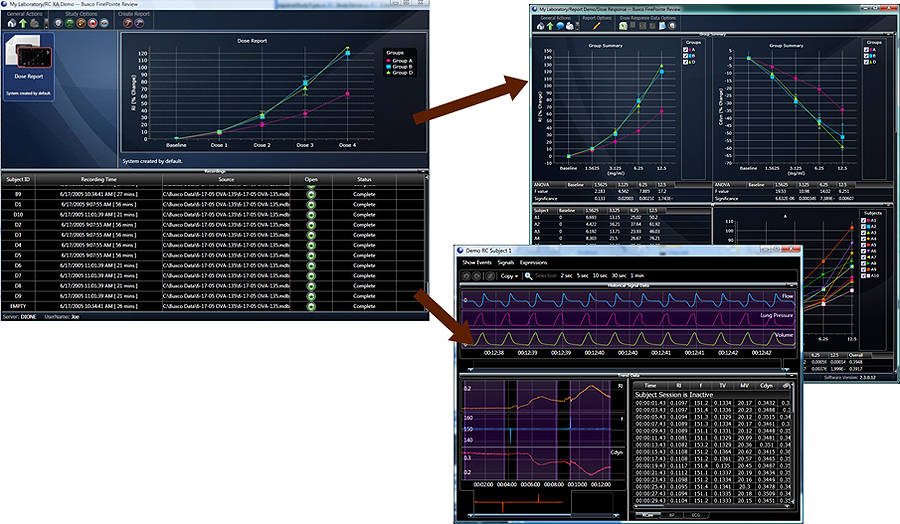Click horizontal scrollbar of trend data table

click(x=712, y=507)
